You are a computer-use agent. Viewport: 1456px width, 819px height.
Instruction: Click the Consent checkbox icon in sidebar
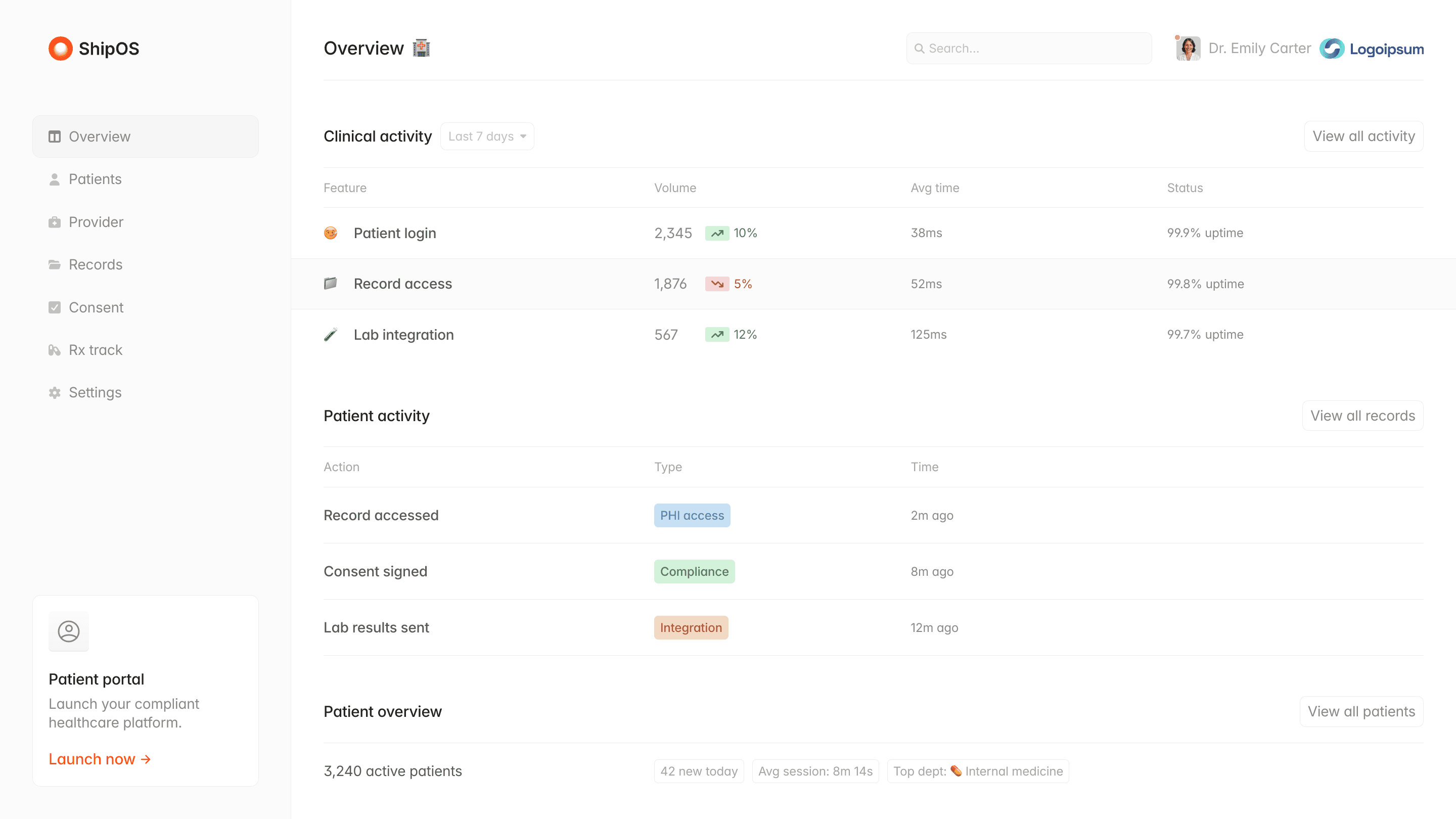[x=55, y=307]
